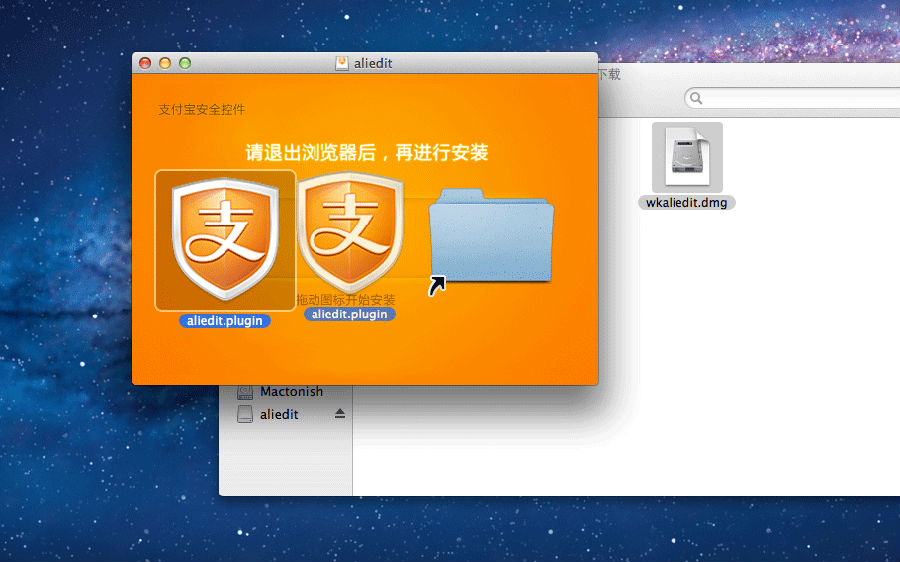
Task: Close the aliedit installer window
Action: click(145, 63)
